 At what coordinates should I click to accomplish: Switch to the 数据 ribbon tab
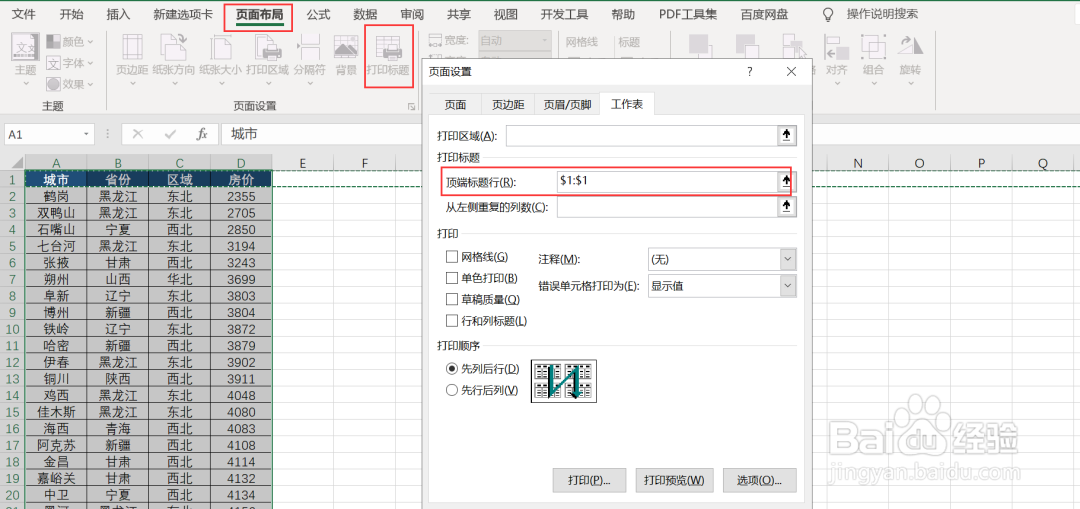[365, 14]
